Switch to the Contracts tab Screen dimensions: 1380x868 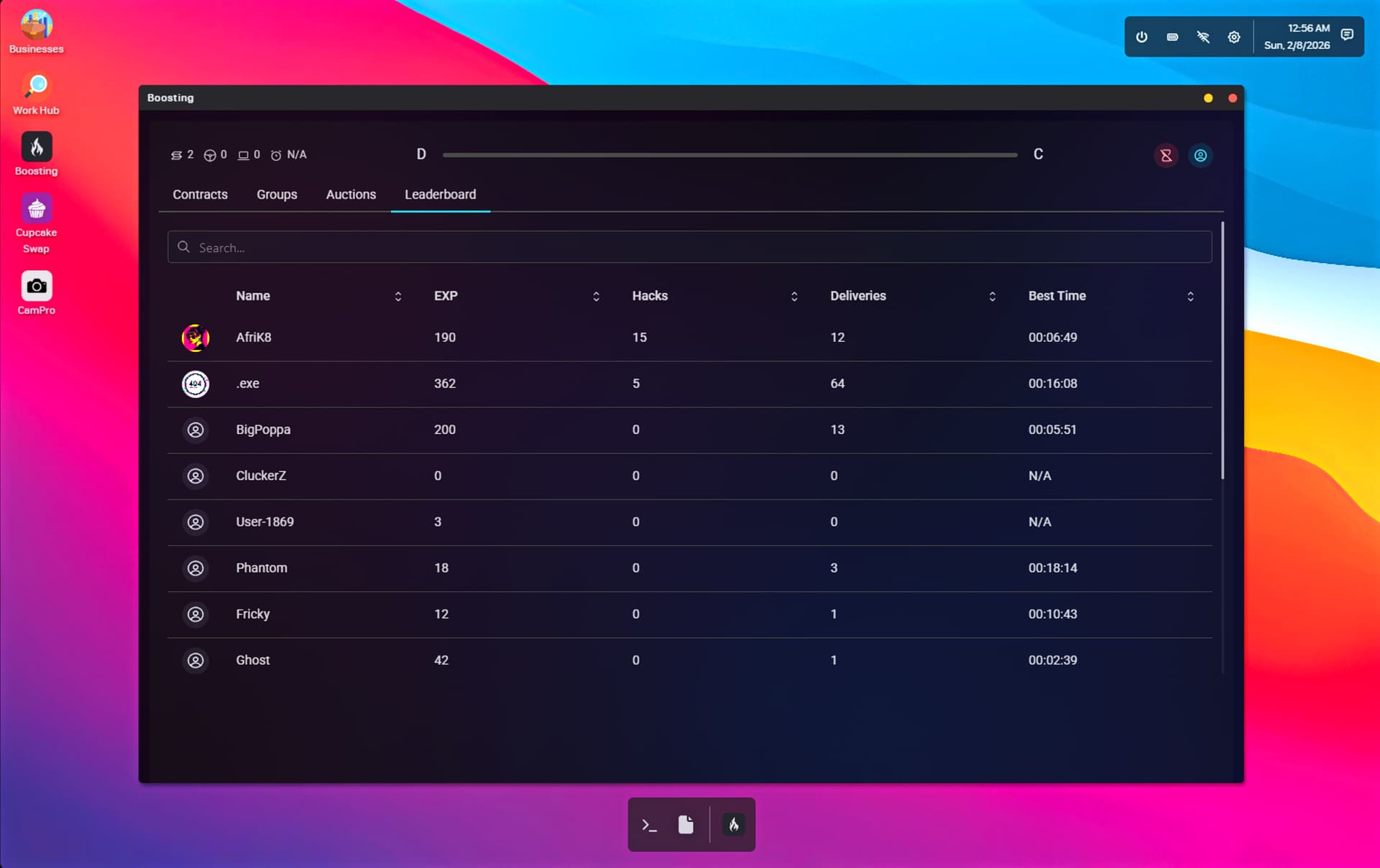200,195
